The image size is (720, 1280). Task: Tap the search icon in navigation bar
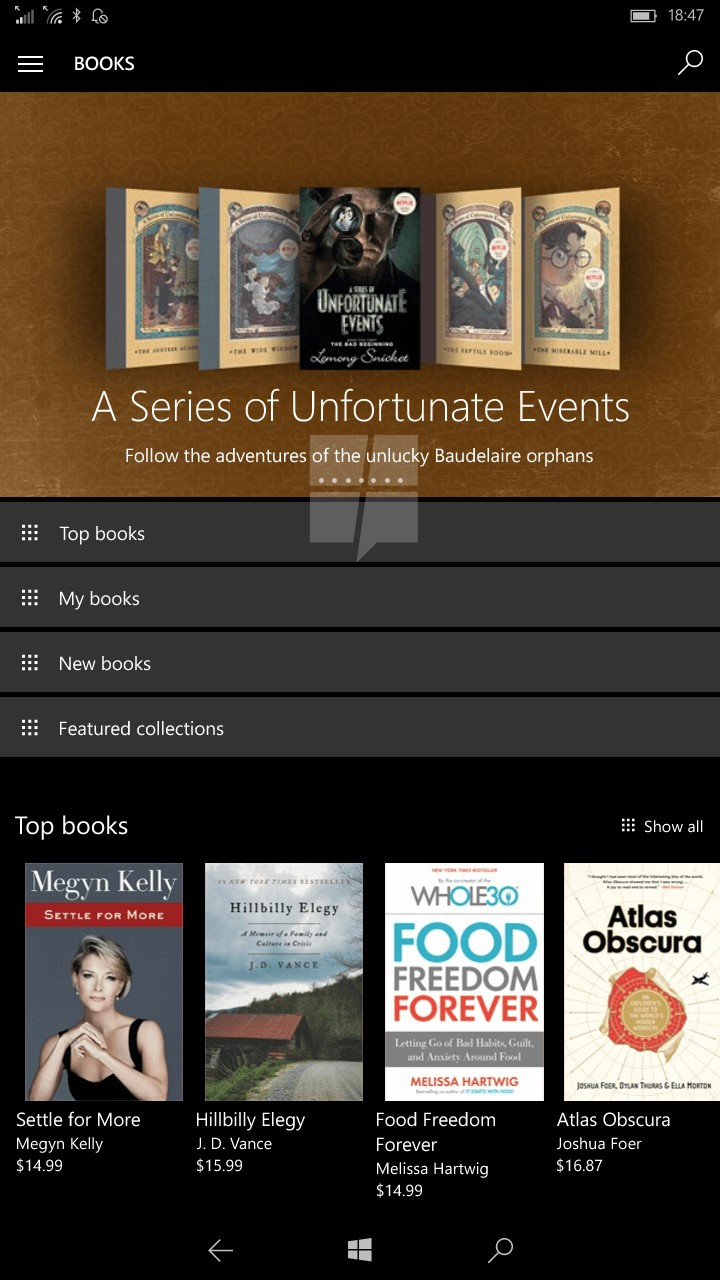point(500,1249)
